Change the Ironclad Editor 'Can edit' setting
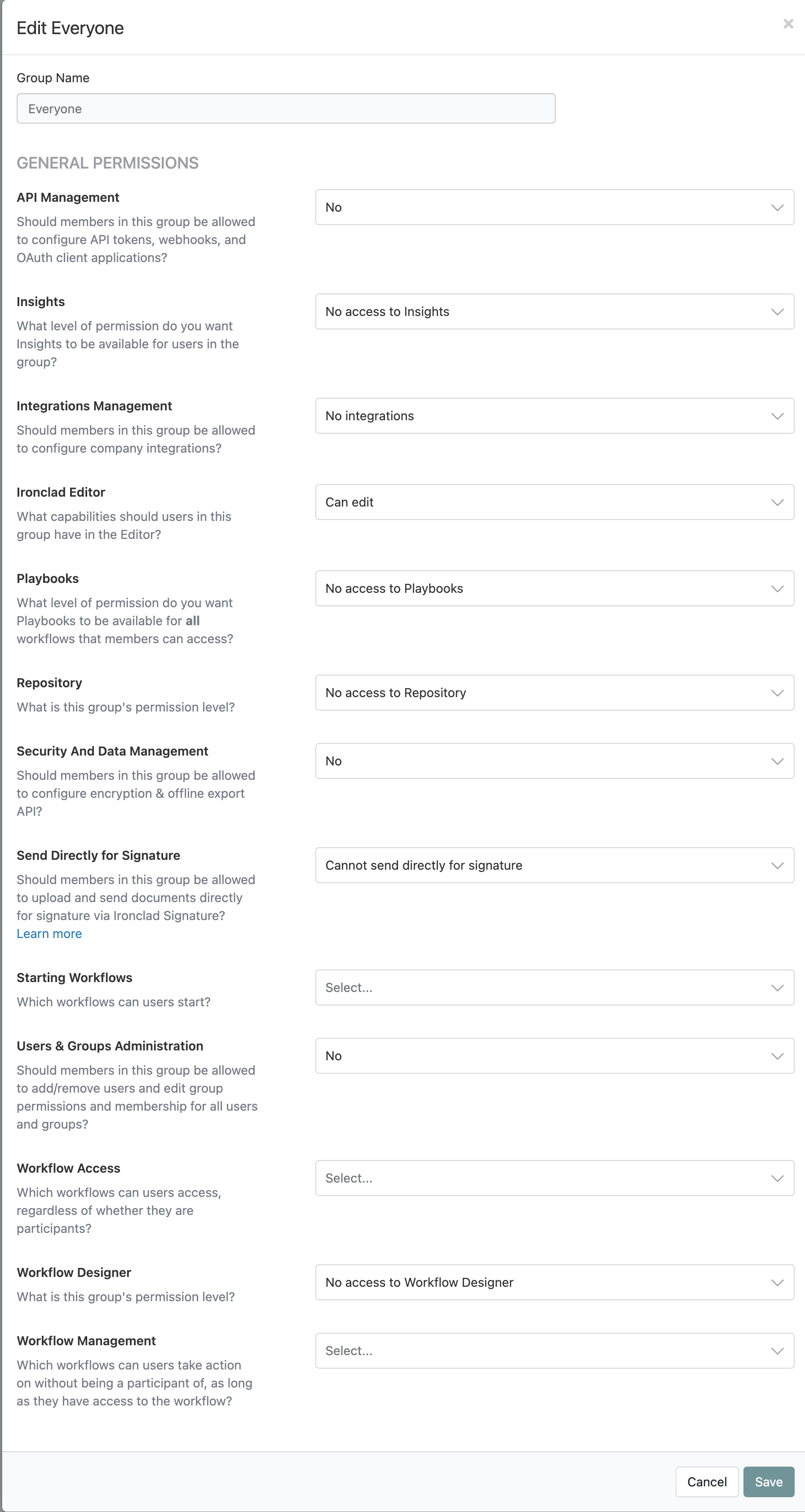The width and height of the screenshot is (805, 1512). pyautogui.click(x=554, y=502)
